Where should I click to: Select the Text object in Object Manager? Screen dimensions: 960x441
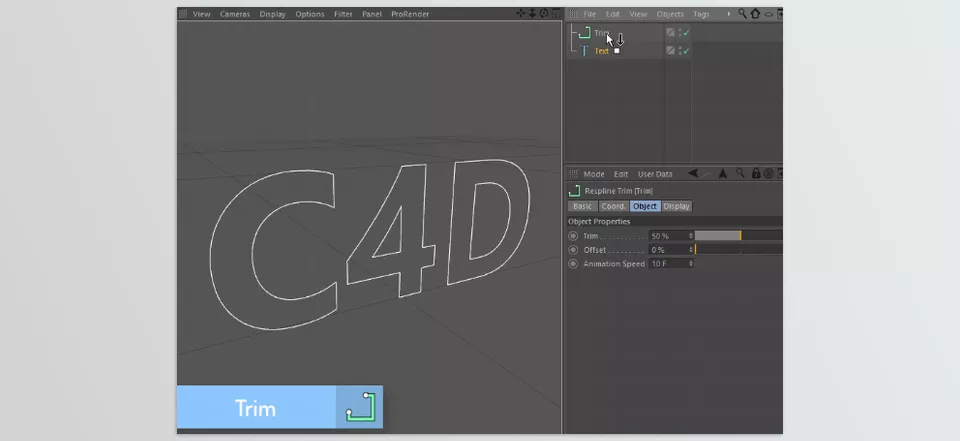[x=602, y=51]
